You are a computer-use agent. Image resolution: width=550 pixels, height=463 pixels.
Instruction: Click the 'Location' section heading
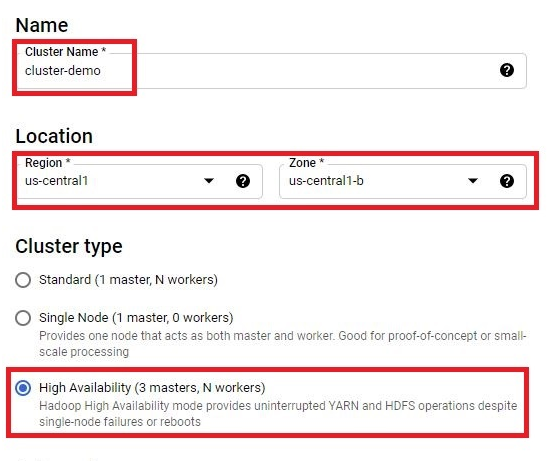pos(54,136)
